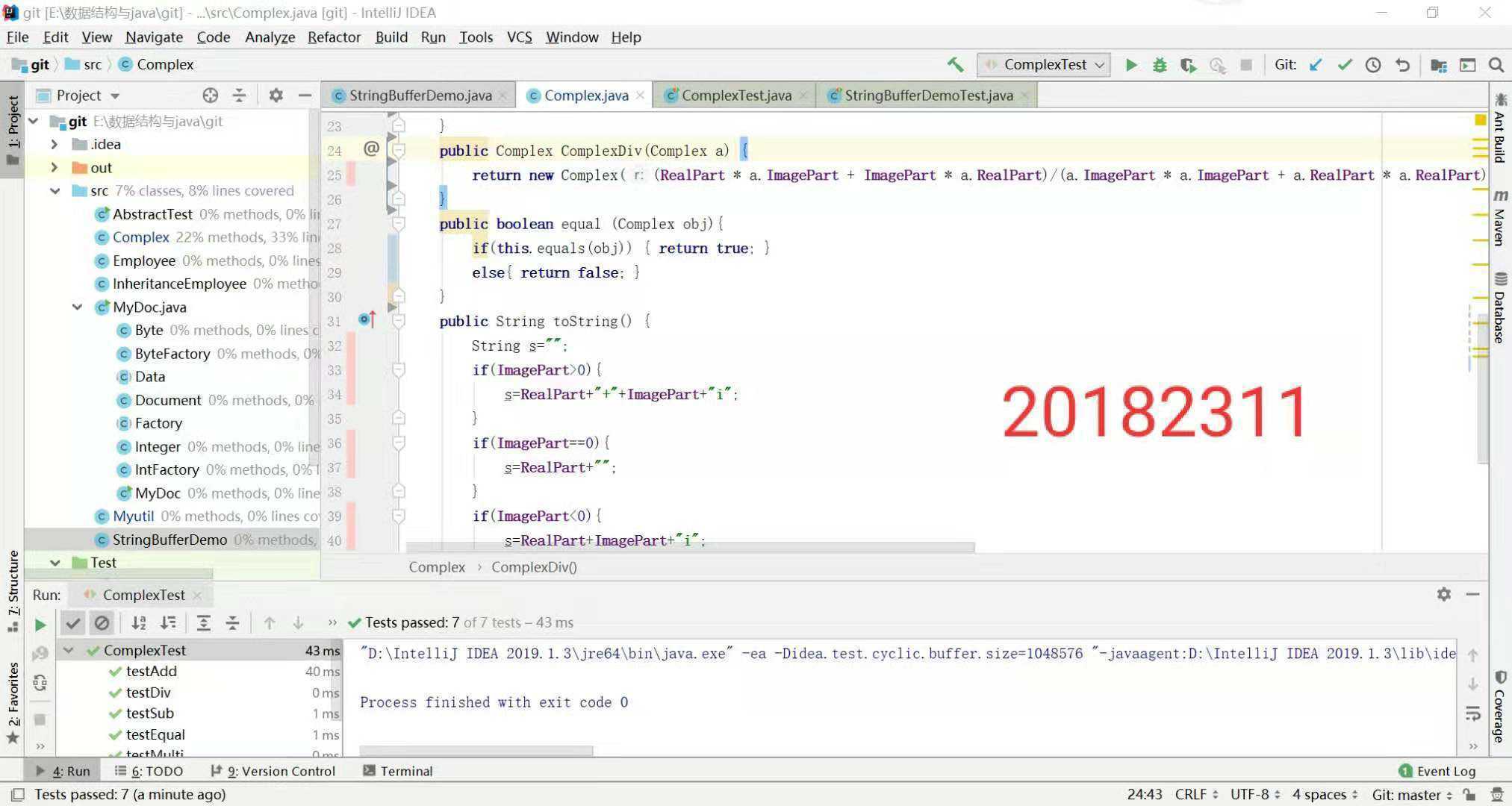Open the ComplexTest run configuration dropdown
The image size is (1512, 806).
(x=1043, y=65)
